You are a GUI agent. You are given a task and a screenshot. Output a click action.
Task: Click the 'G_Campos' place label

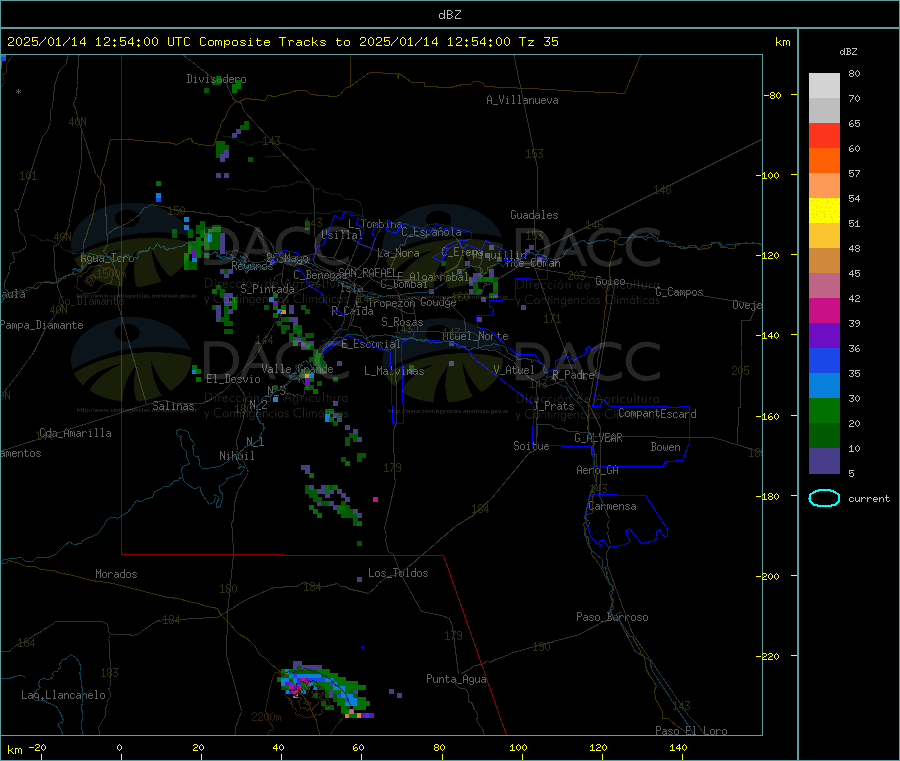tap(679, 292)
